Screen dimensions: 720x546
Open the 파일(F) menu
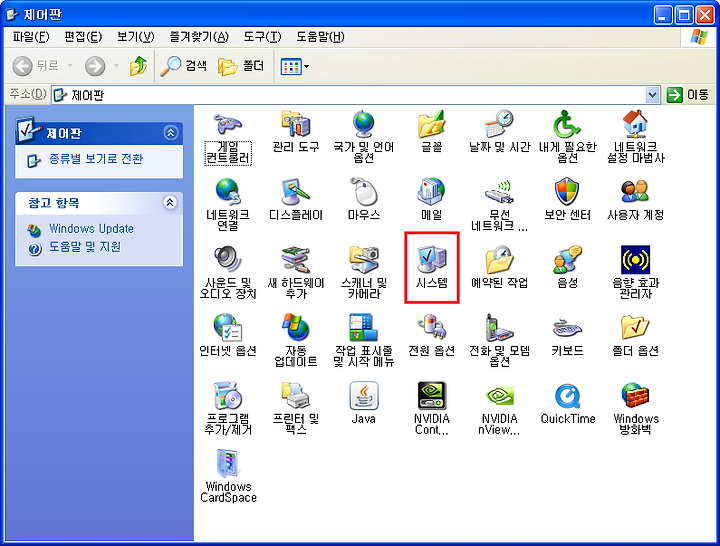(31, 37)
